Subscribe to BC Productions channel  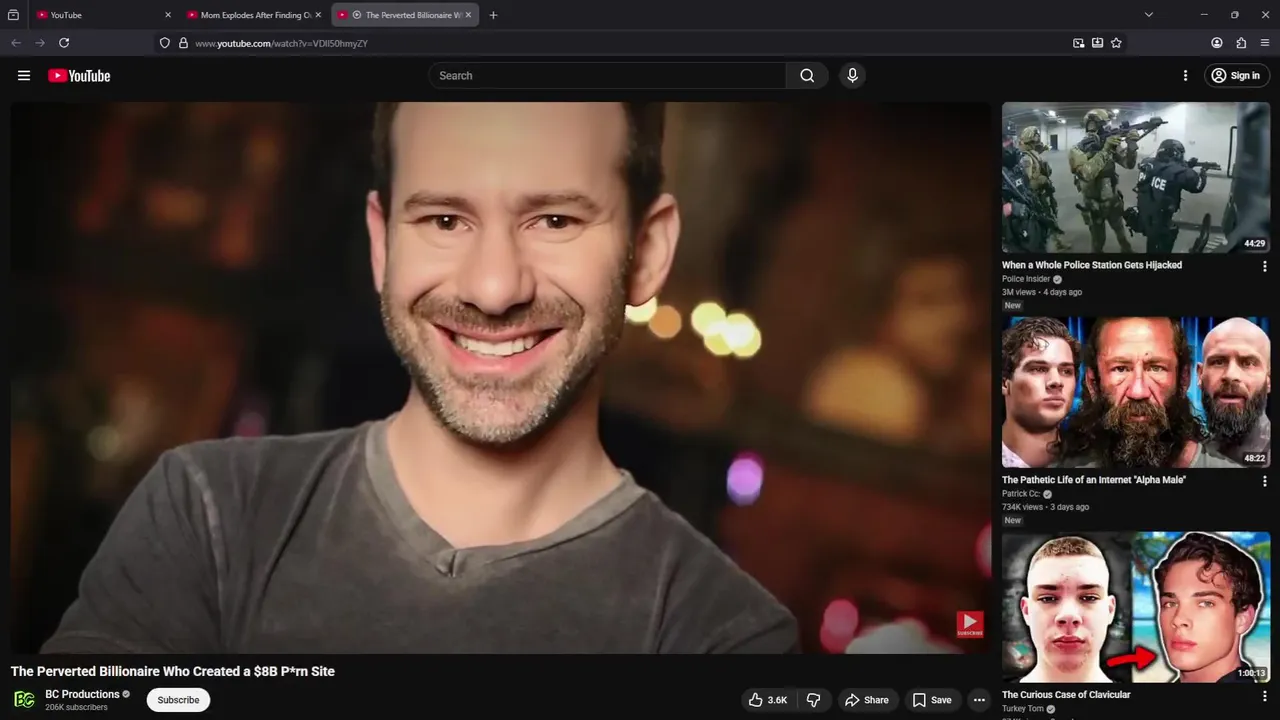[x=178, y=700]
